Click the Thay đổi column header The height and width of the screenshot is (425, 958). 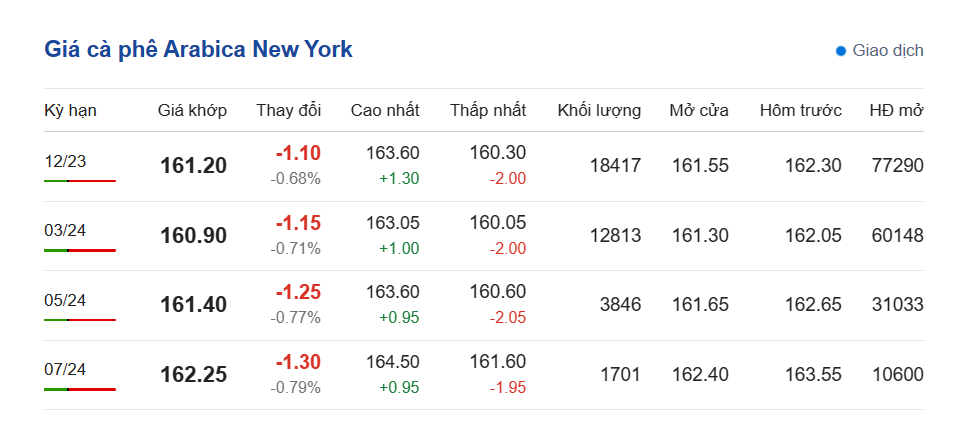tap(288, 110)
